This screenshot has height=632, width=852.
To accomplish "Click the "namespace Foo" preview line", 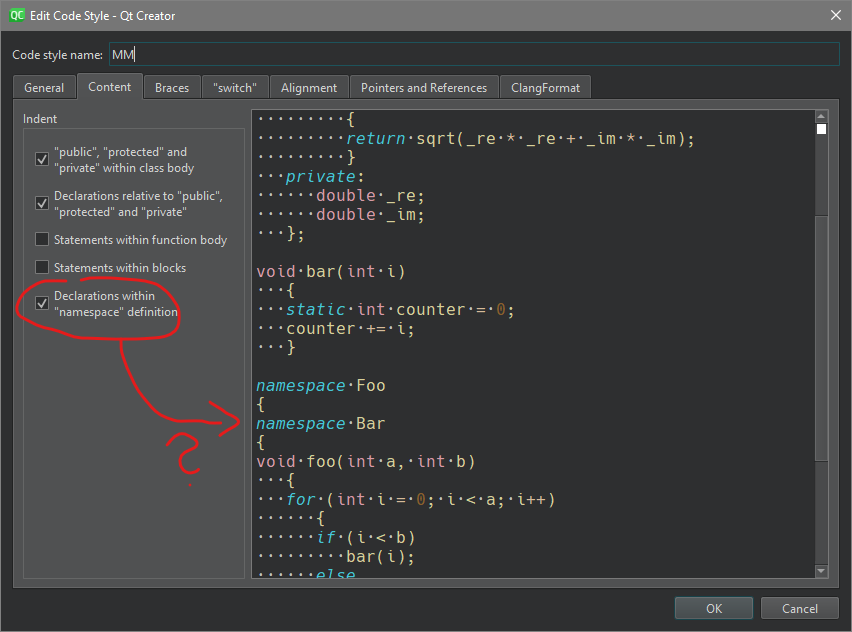I will pos(321,385).
